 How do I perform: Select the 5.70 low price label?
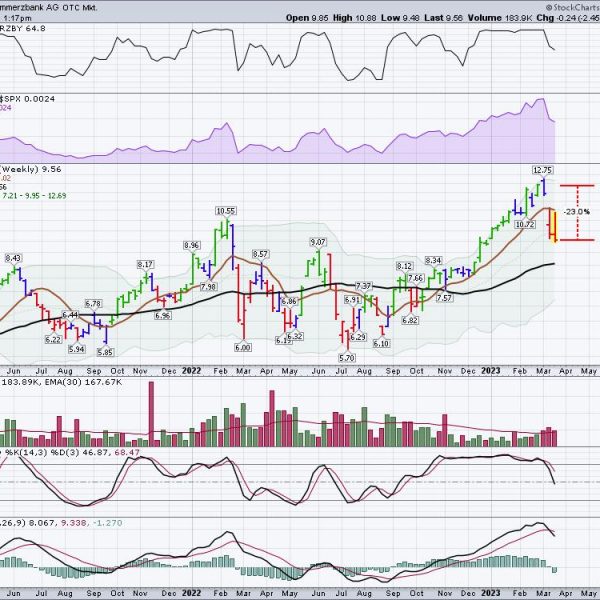(x=347, y=358)
